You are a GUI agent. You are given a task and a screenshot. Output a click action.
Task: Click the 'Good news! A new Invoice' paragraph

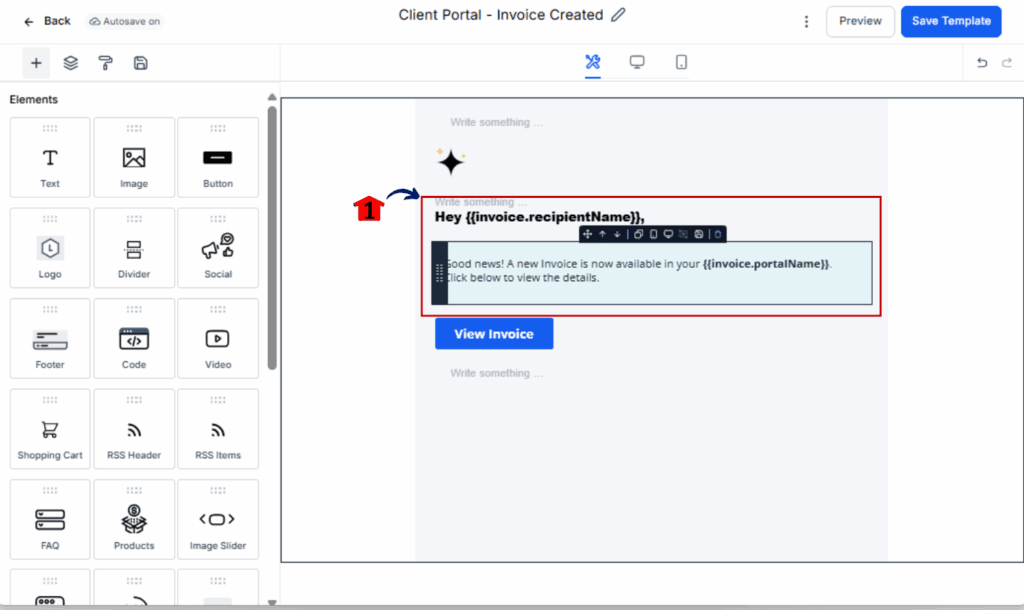(x=639, y=270)
